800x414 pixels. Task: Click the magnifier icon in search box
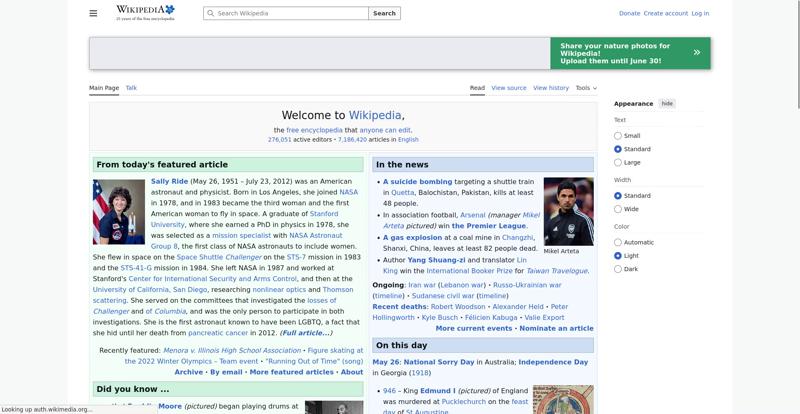coord(210,13)
